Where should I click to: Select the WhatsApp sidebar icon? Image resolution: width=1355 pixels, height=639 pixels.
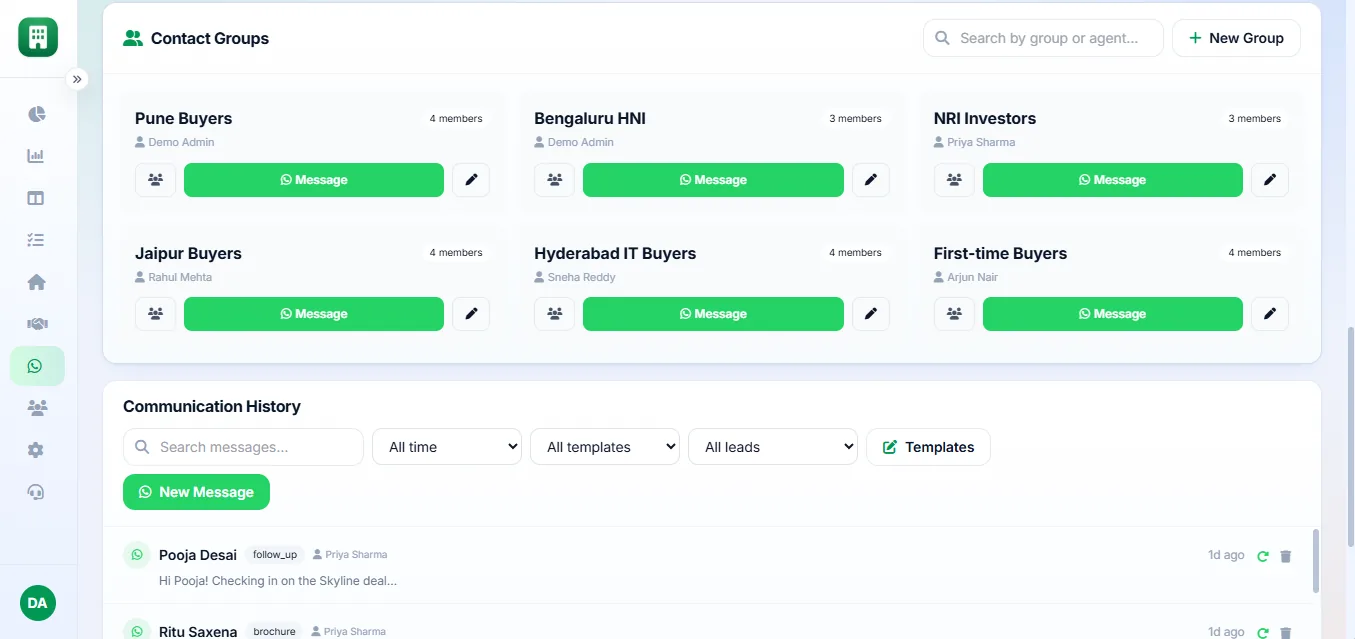coord(37,366)
